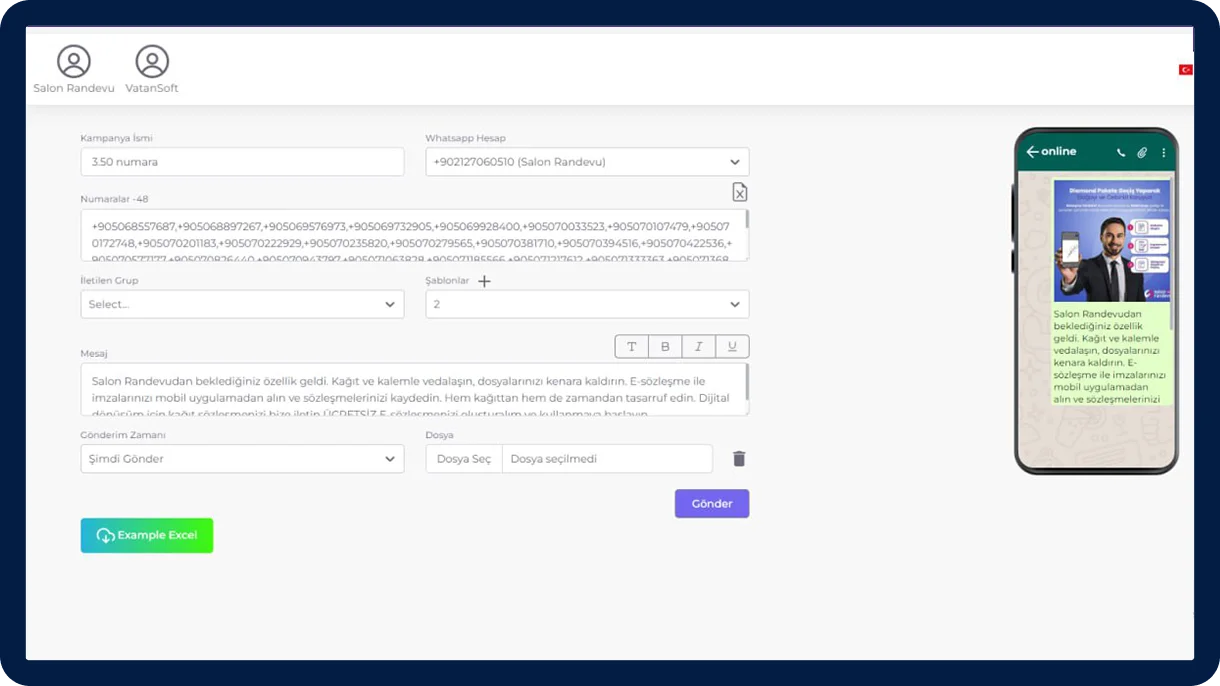Screen dimensions: 1220x686
Task: Tap the paperclip attachment icon in preview
Action: [1142, 153]
